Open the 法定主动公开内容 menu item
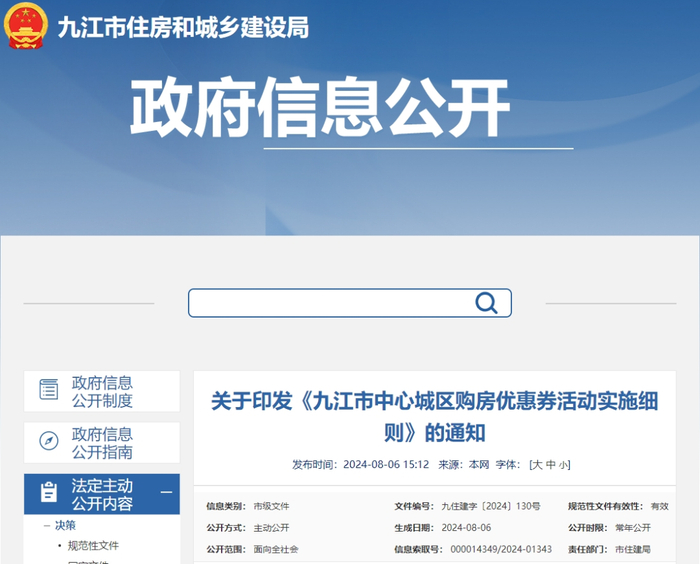 [x=102, y=494]
